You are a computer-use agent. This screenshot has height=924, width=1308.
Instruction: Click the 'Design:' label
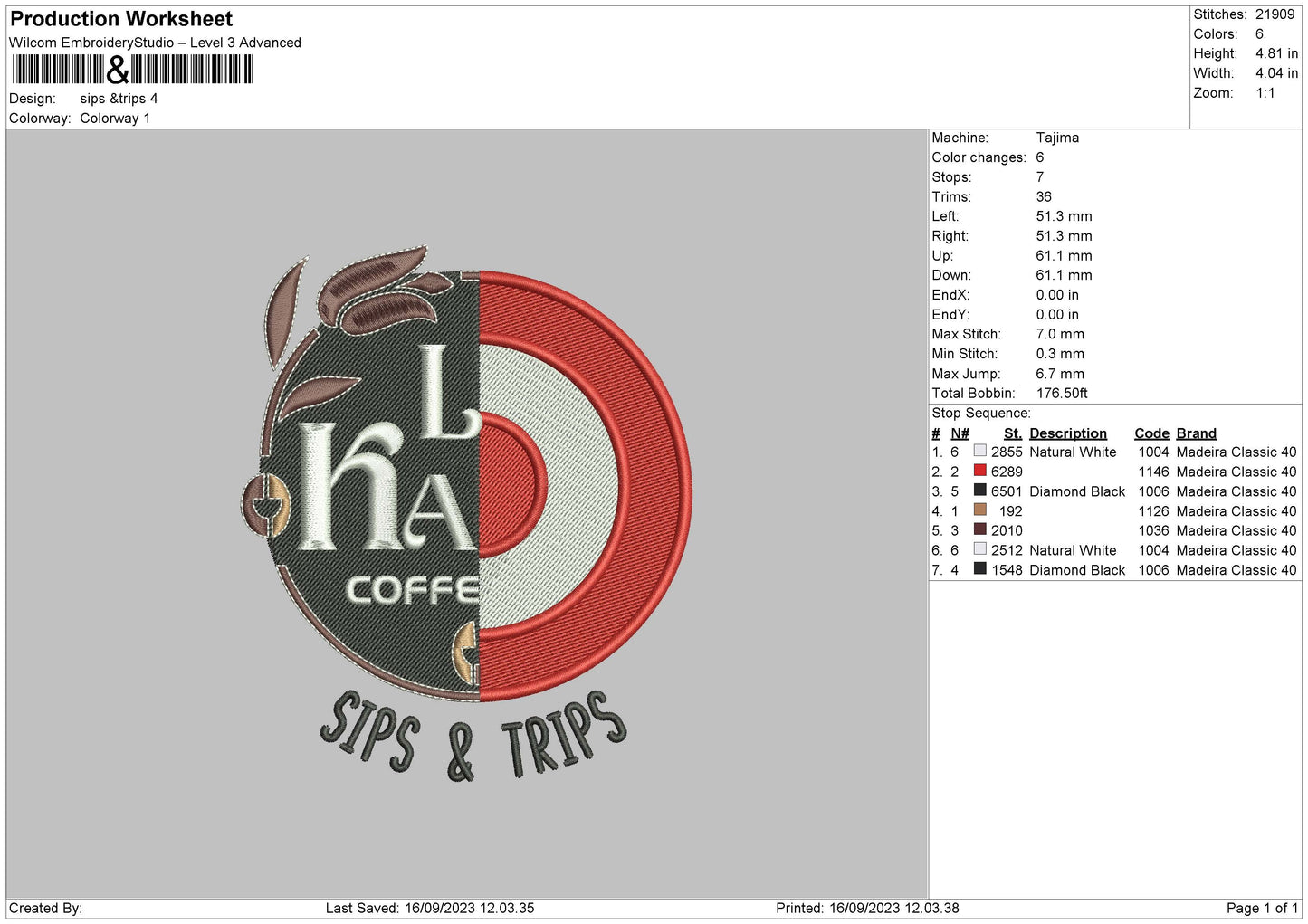(33, 99)
